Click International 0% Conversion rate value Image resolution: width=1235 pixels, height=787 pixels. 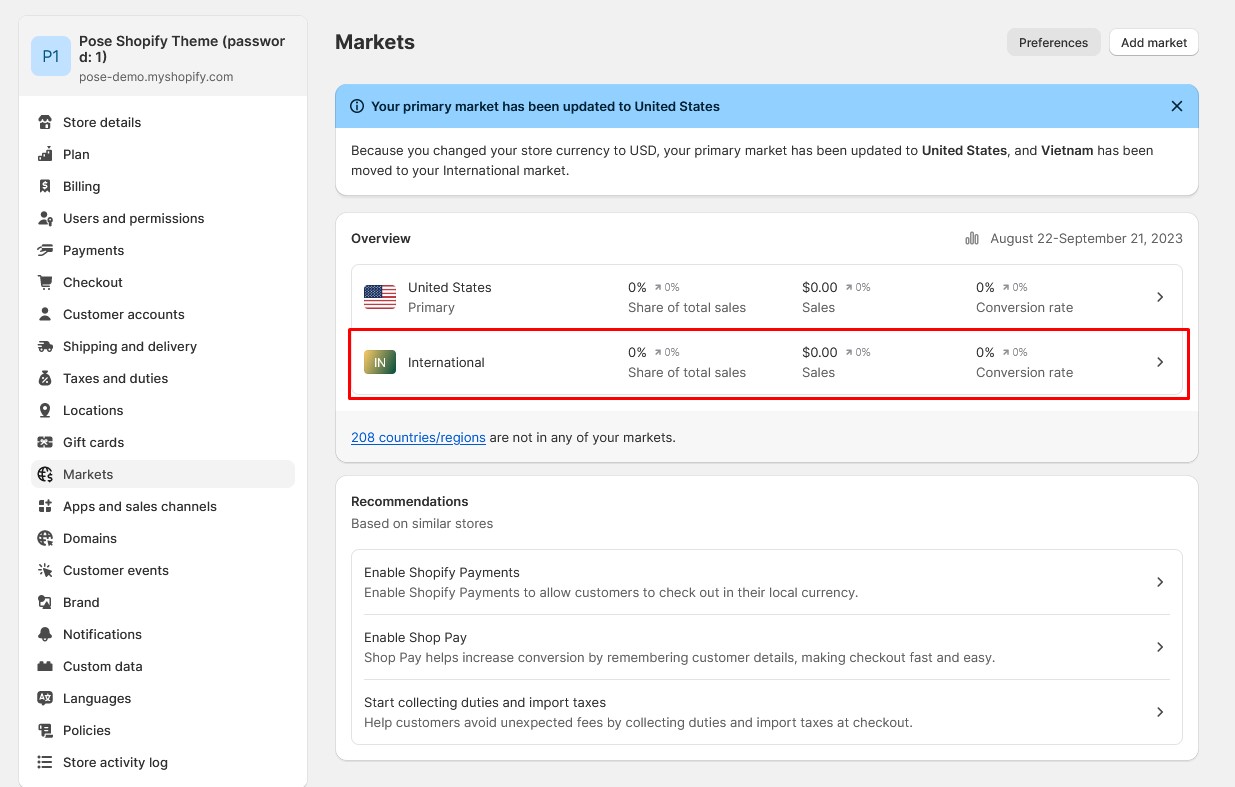tap(985, 352)
